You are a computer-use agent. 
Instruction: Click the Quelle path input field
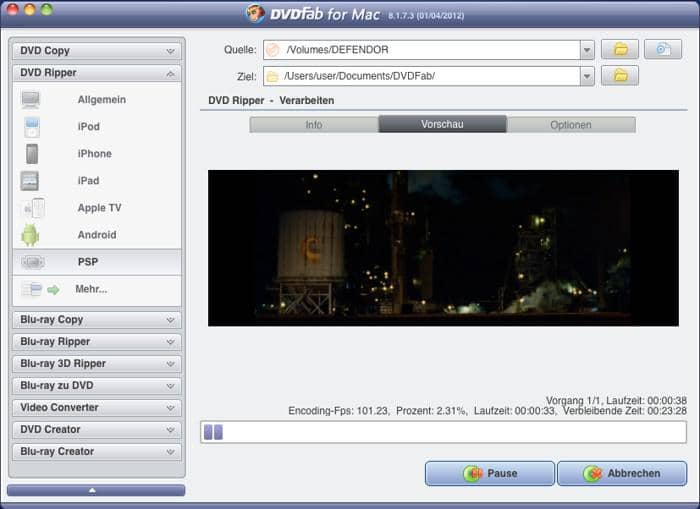click(422, 50)
